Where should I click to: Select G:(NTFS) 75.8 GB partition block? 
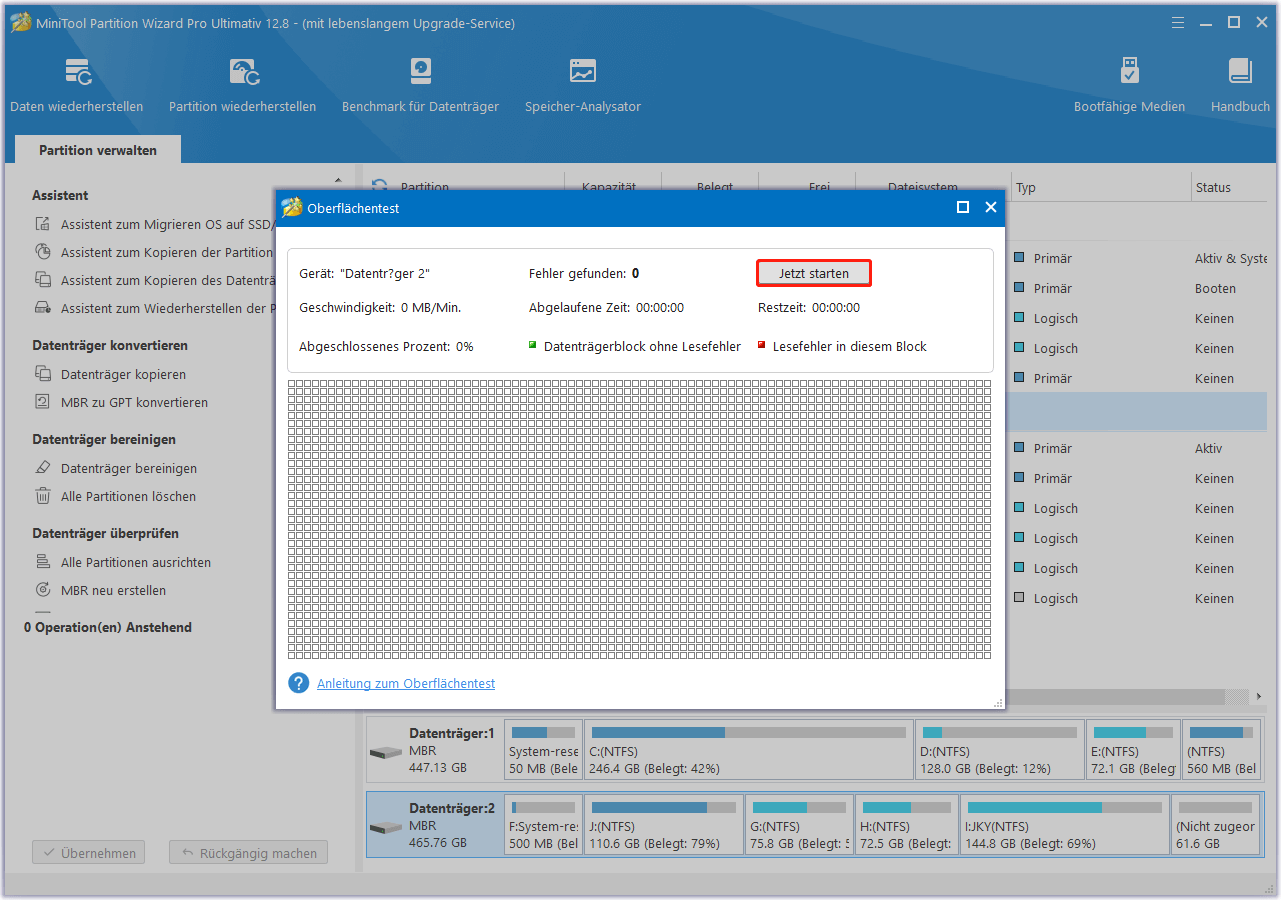(800, 825)
